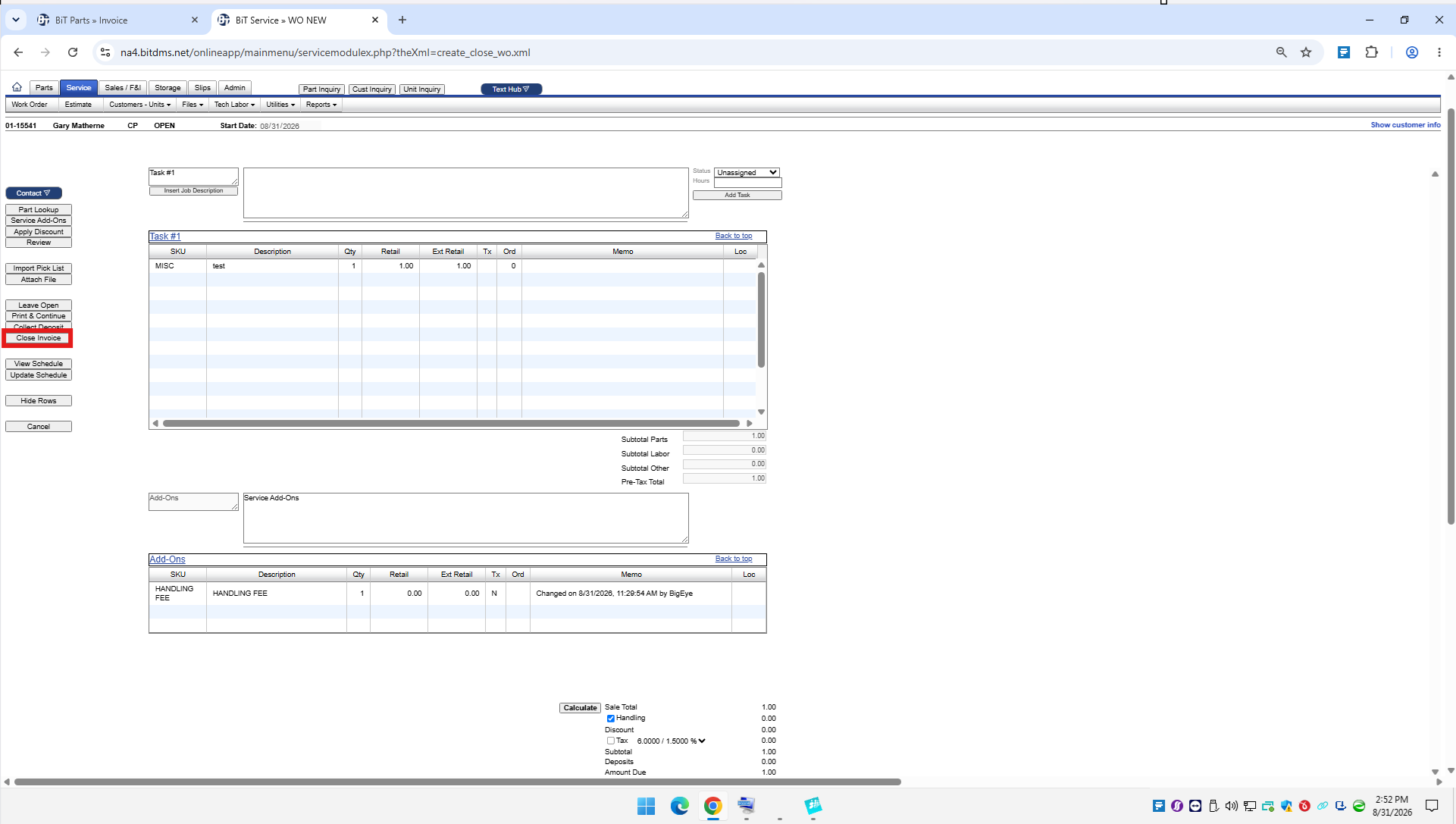Click the Task #1 description text area
Image resolution: width=1456 pixels, height=824 pixels.
pos(466,193)
